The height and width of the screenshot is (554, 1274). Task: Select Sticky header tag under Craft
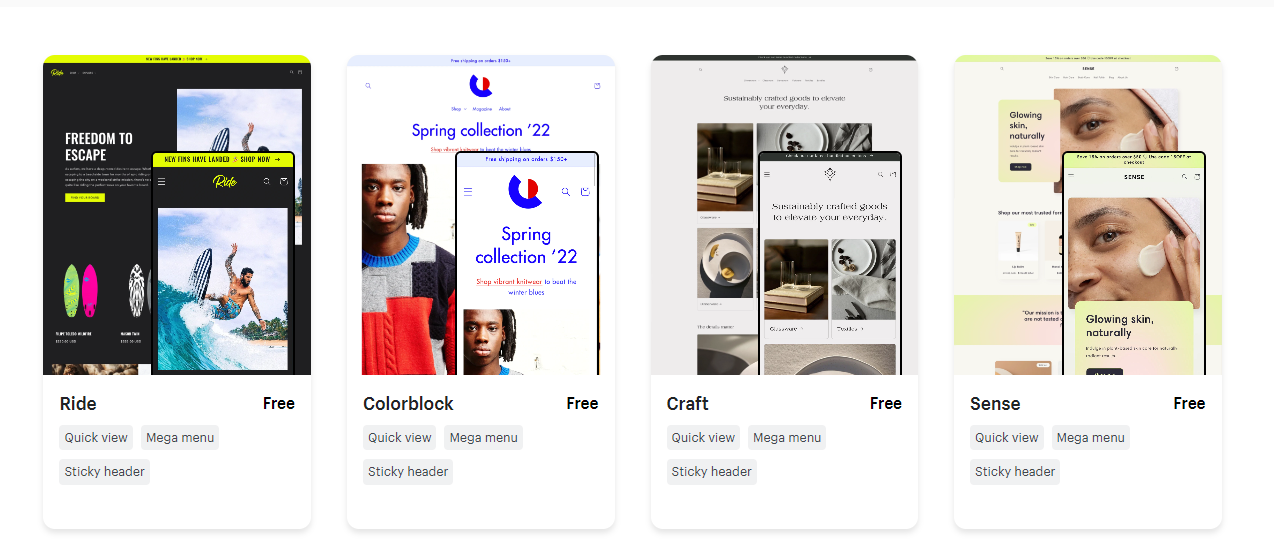tap(712, 472)
